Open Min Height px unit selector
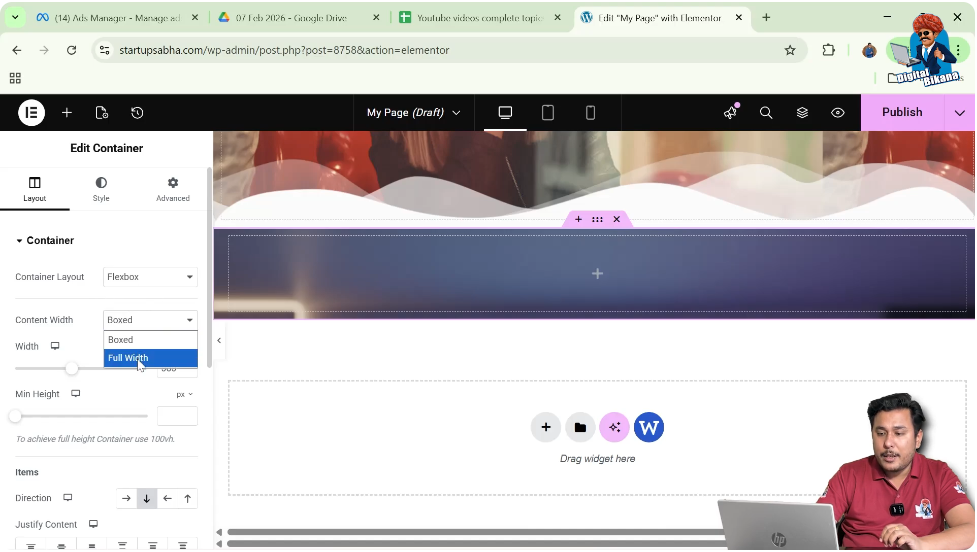This screenshot has height=552, width=977. (x=184, y=394)
